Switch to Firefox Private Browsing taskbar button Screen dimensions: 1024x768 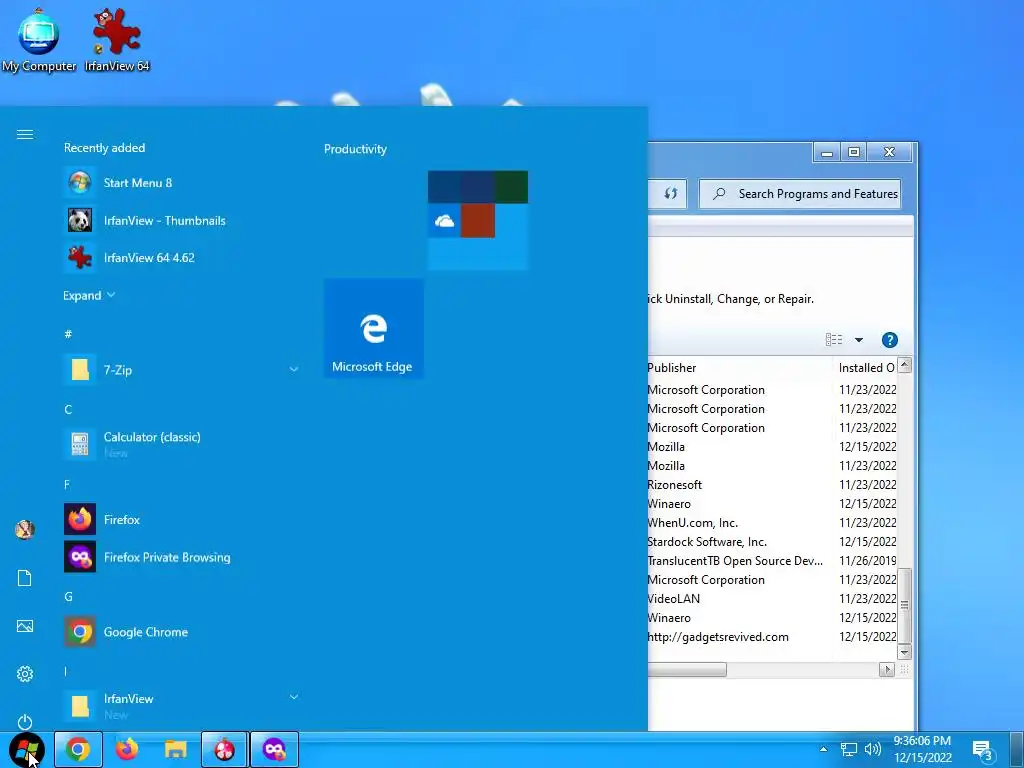[x=274, y=749]
